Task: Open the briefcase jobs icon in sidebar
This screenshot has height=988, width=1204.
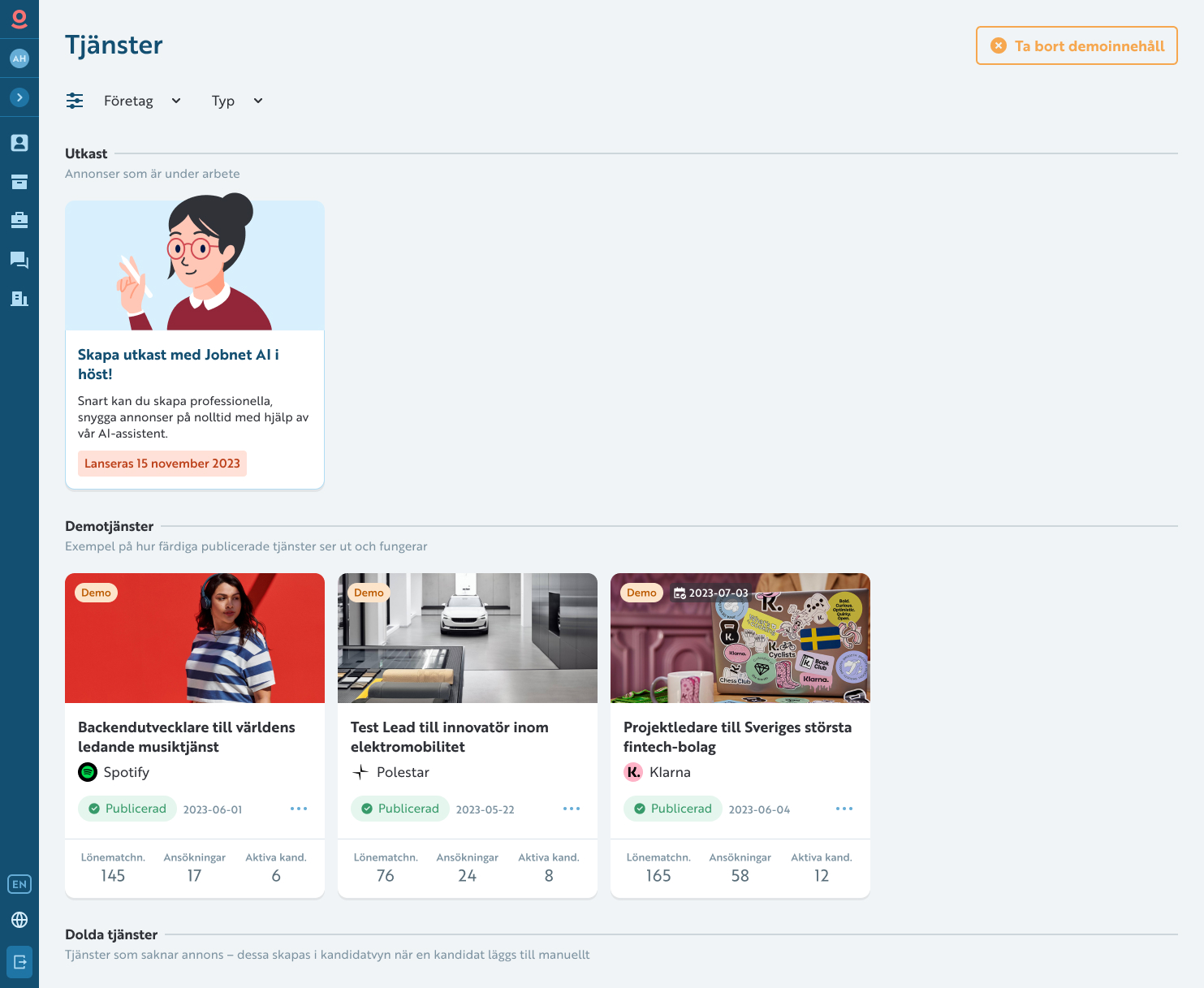Action: click(x=19, y=220)
